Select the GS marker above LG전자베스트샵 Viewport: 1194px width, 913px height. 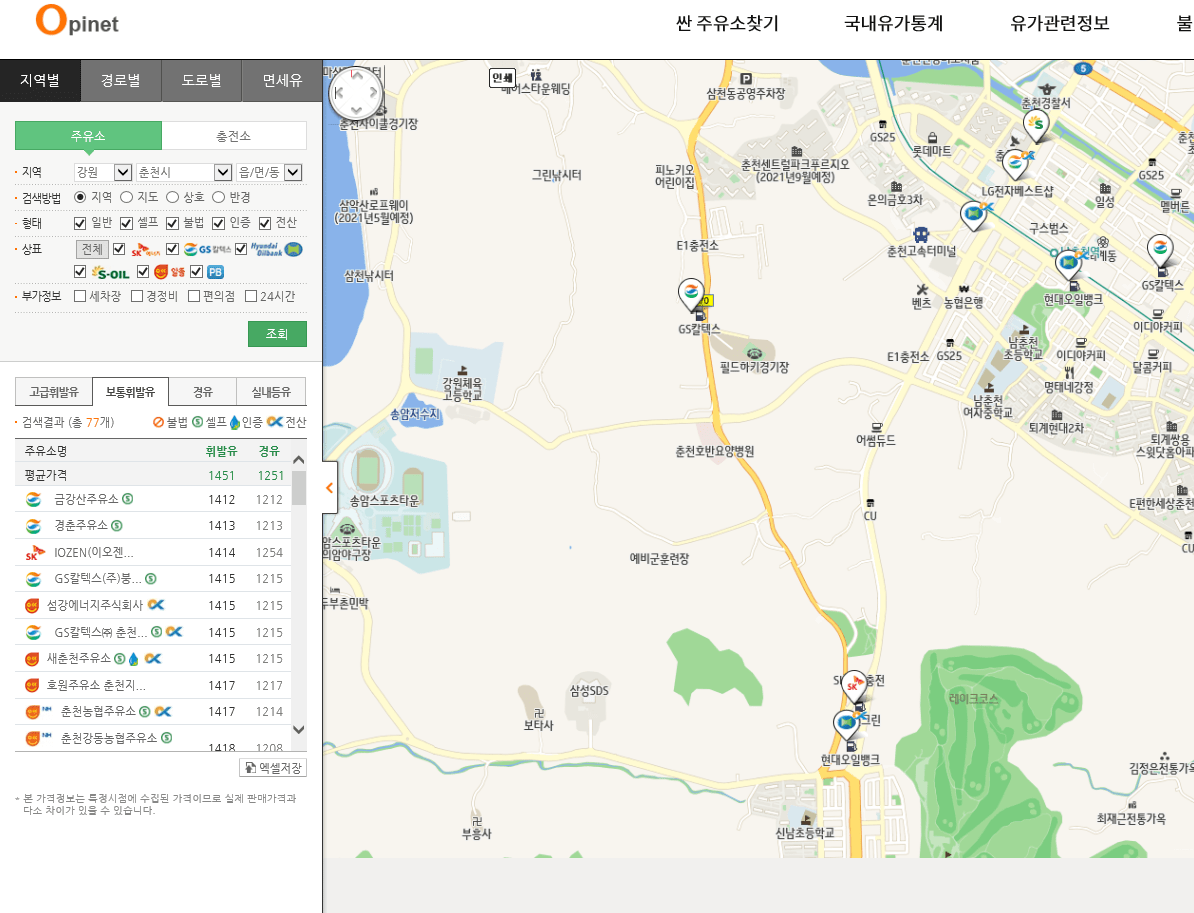point(1015,164)
